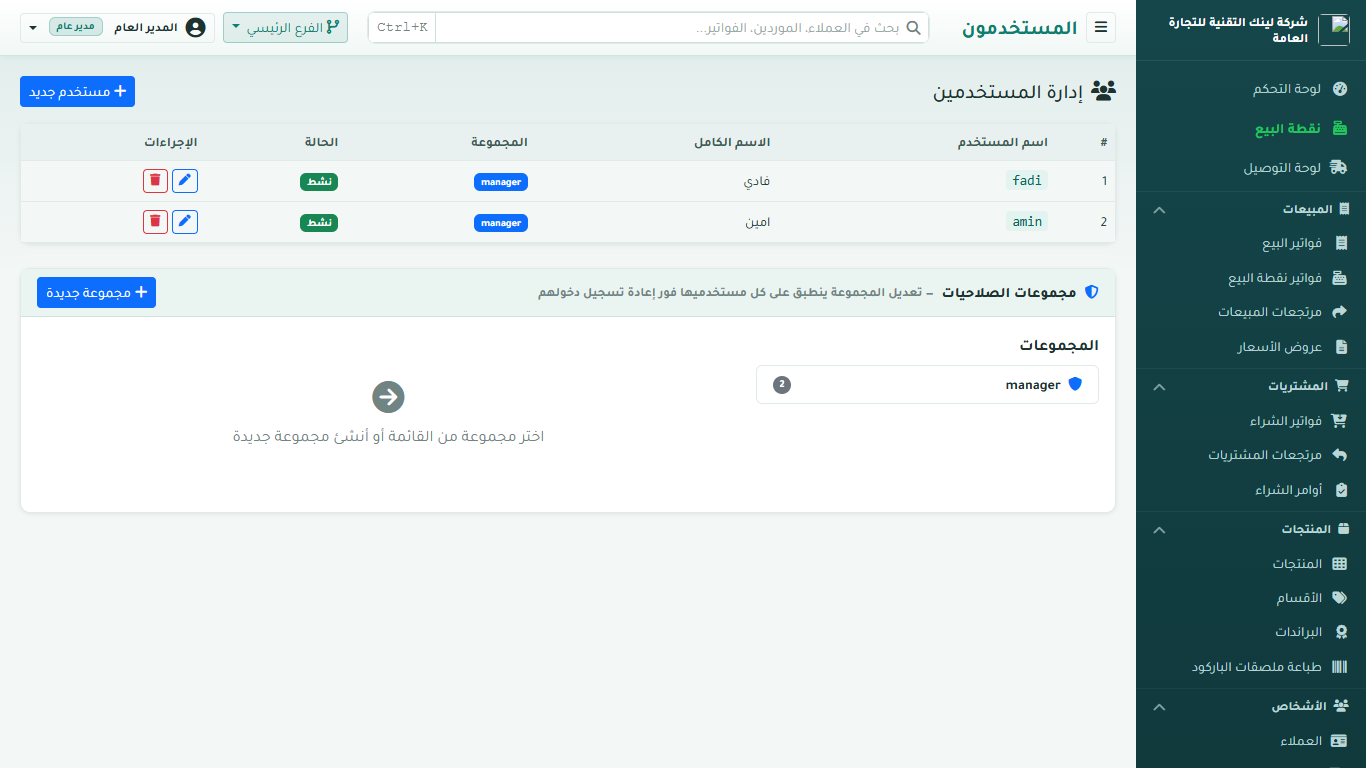1366x768 pixels.
Task: Click the ID card icon for العملاء
Action: point(1340,742)
